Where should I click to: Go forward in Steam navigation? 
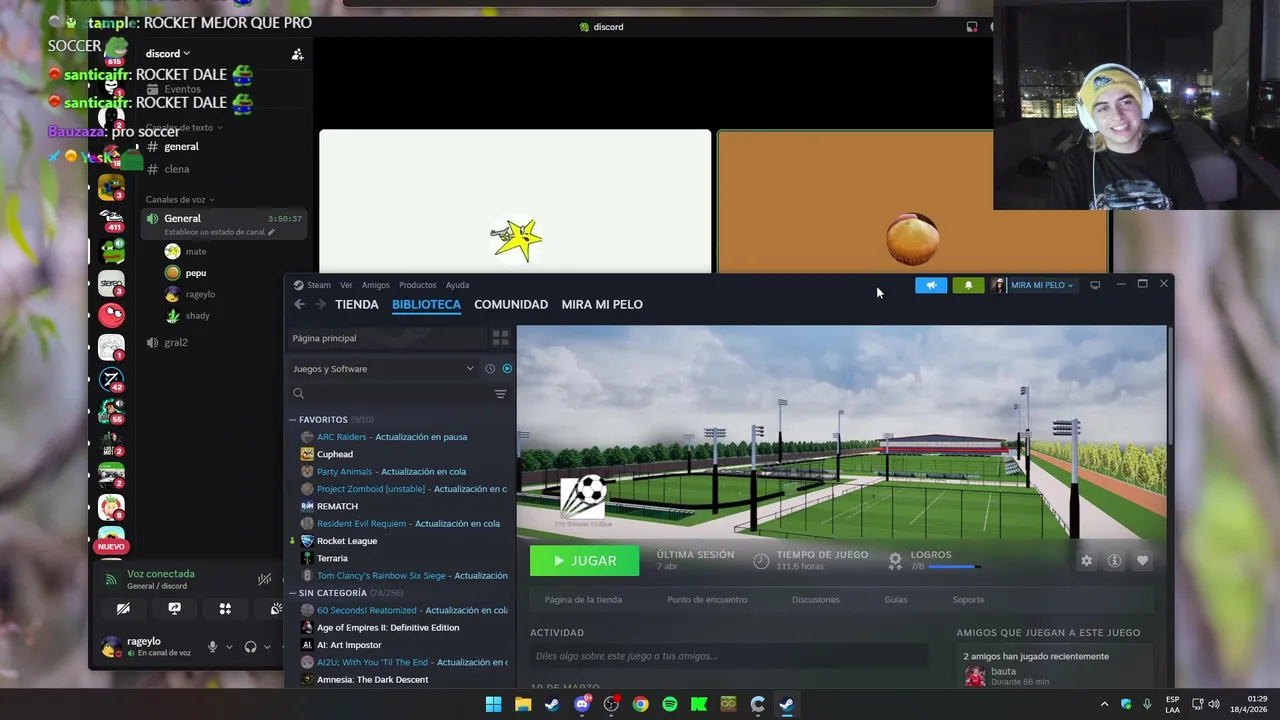(320, 304)
